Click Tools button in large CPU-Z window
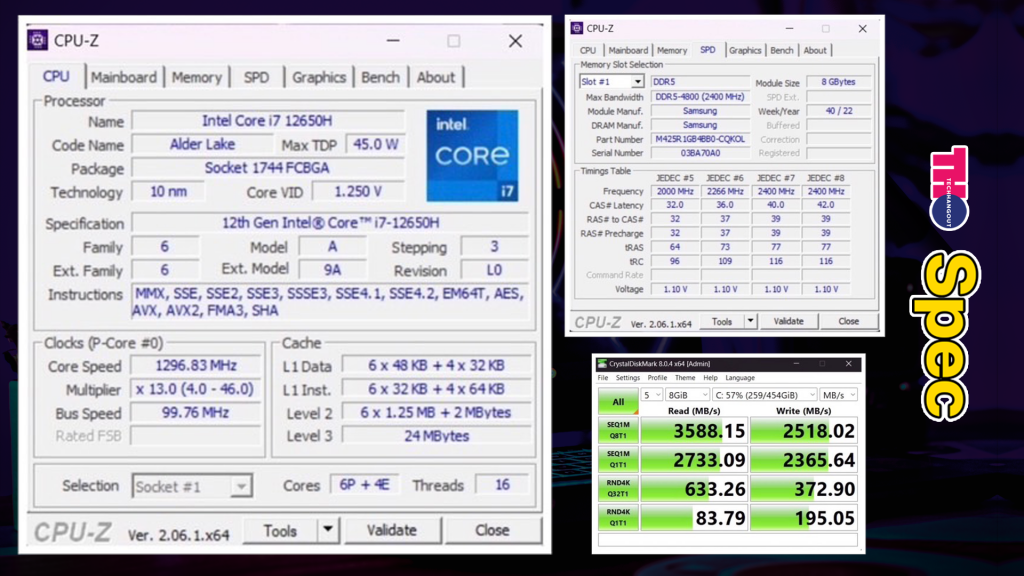1024x576 pixels. coord(281,530)
